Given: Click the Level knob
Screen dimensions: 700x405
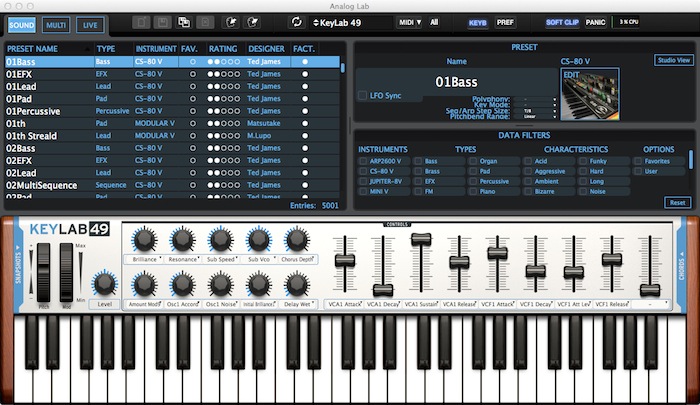Looking at the screenshot, I should point(104,284).
